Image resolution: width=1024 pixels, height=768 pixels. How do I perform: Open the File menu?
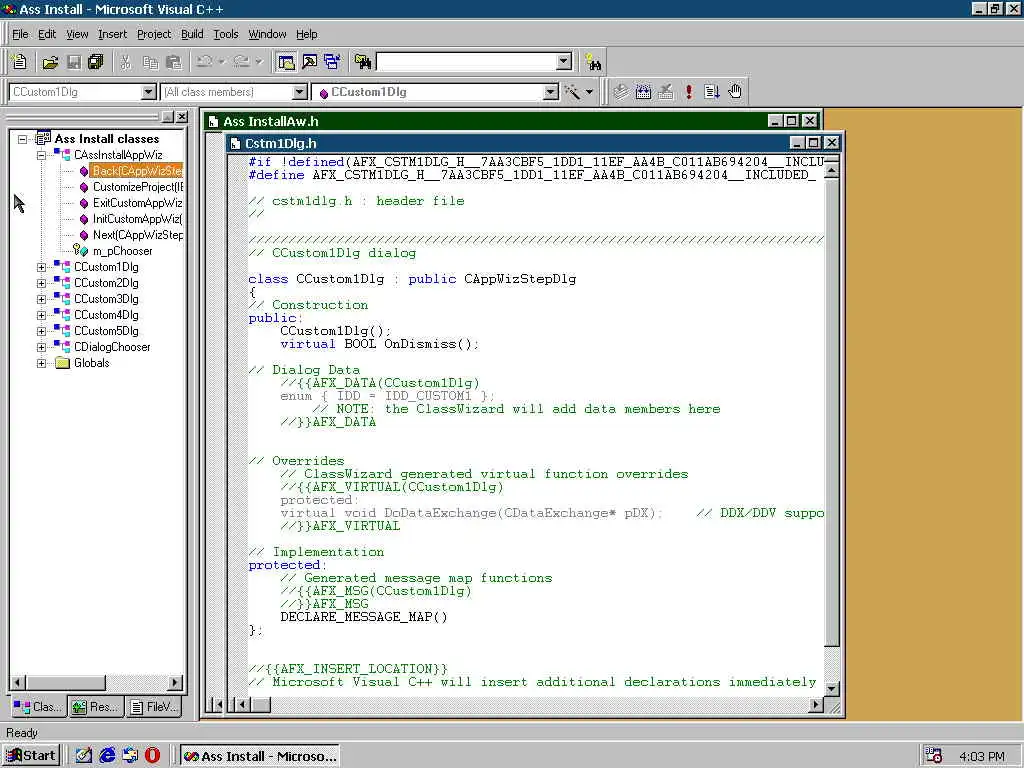[20, 34]
